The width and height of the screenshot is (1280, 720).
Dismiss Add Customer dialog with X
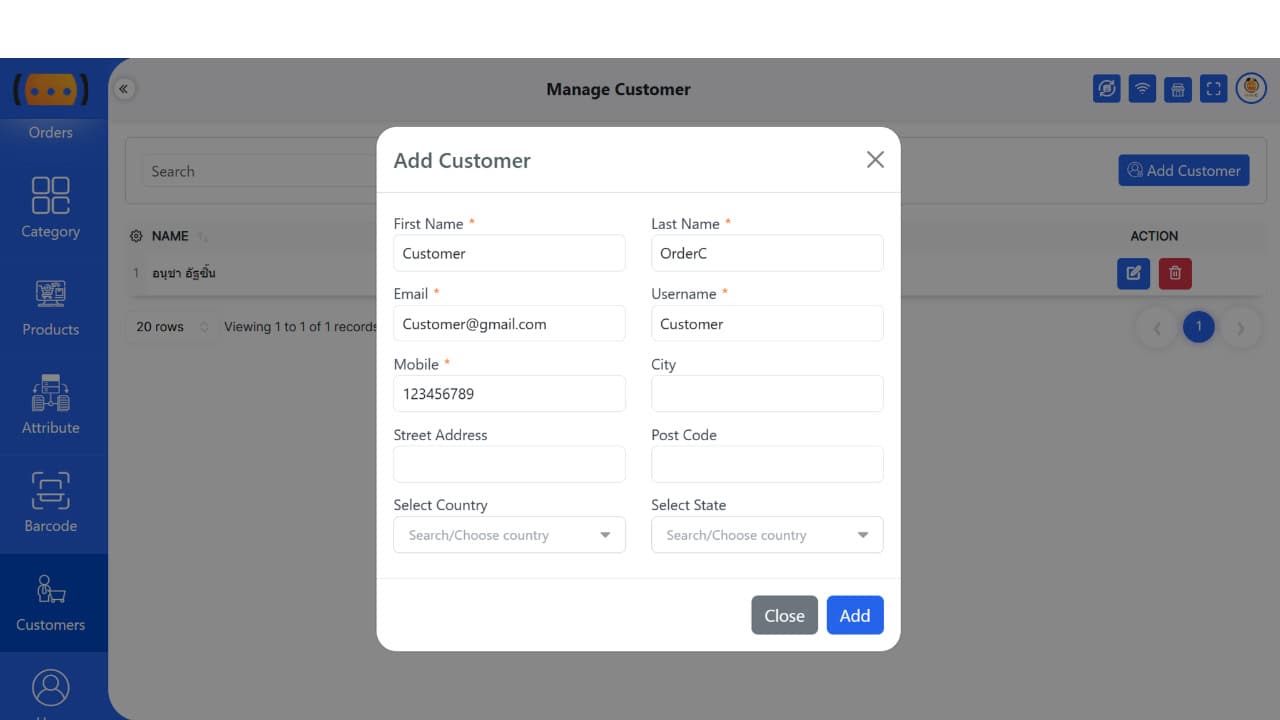[875, 160]
